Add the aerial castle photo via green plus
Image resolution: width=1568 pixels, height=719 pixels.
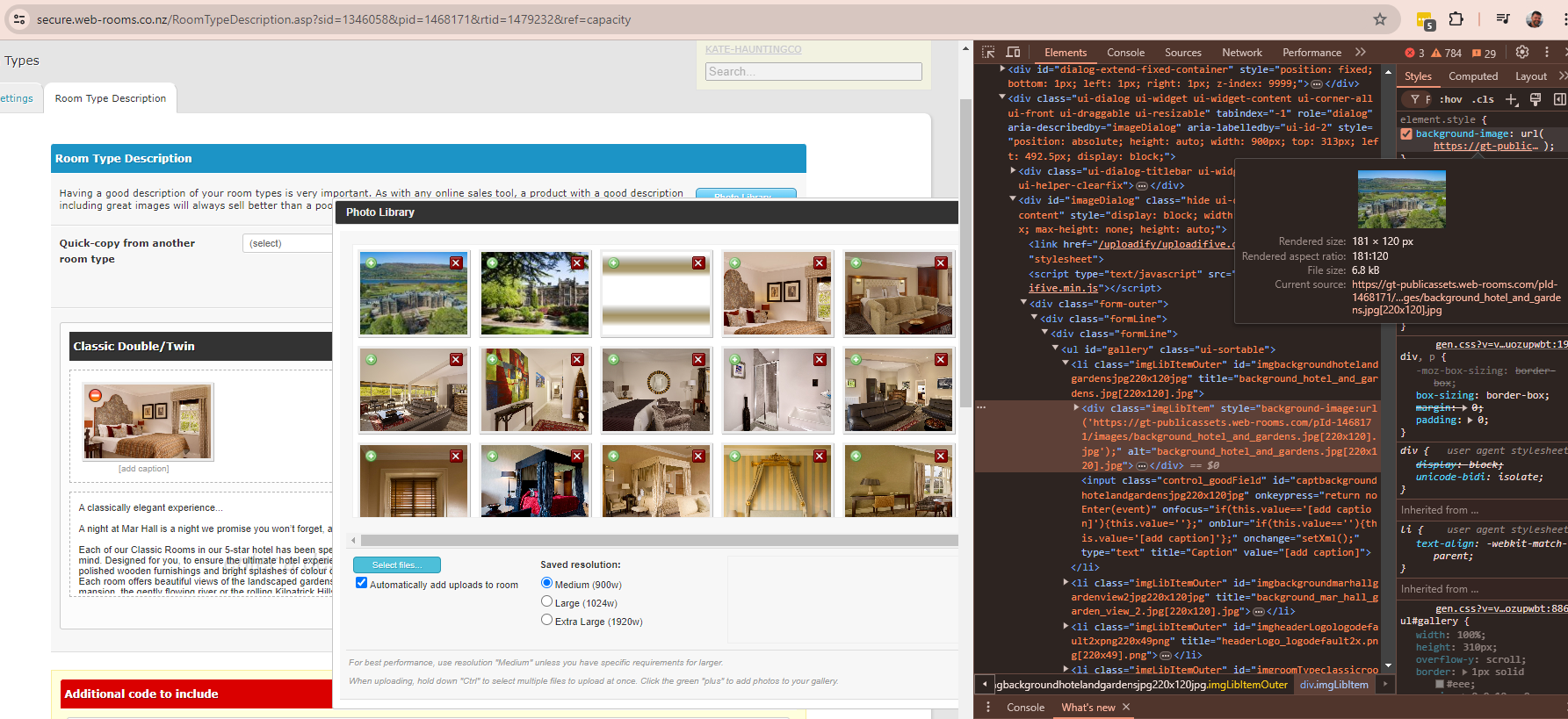click(372, 263)
